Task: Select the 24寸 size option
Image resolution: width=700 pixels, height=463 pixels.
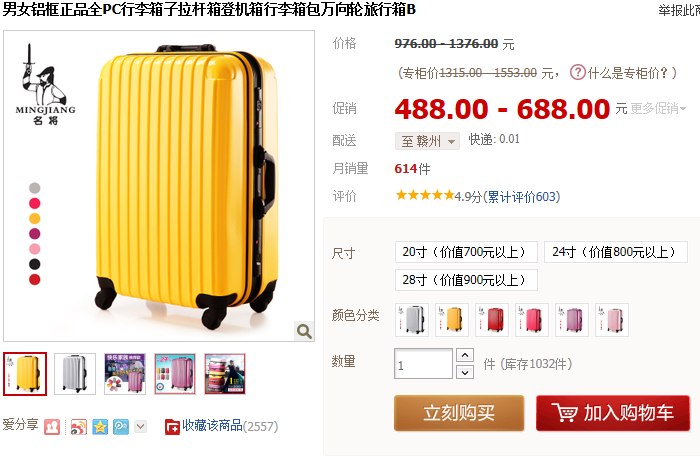Action: point(616,252)
